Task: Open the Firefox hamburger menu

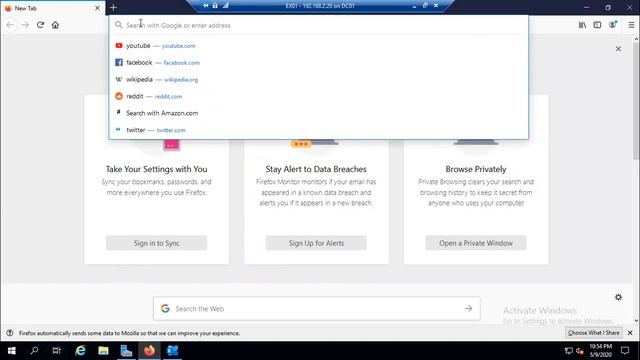Action: click(x=631, y=25)
